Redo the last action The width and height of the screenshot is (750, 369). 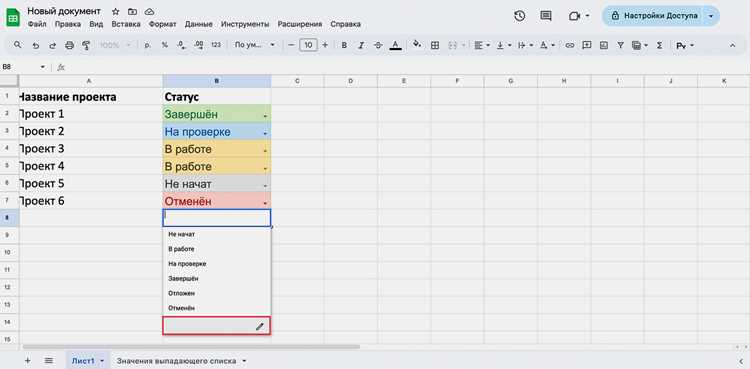53,45
